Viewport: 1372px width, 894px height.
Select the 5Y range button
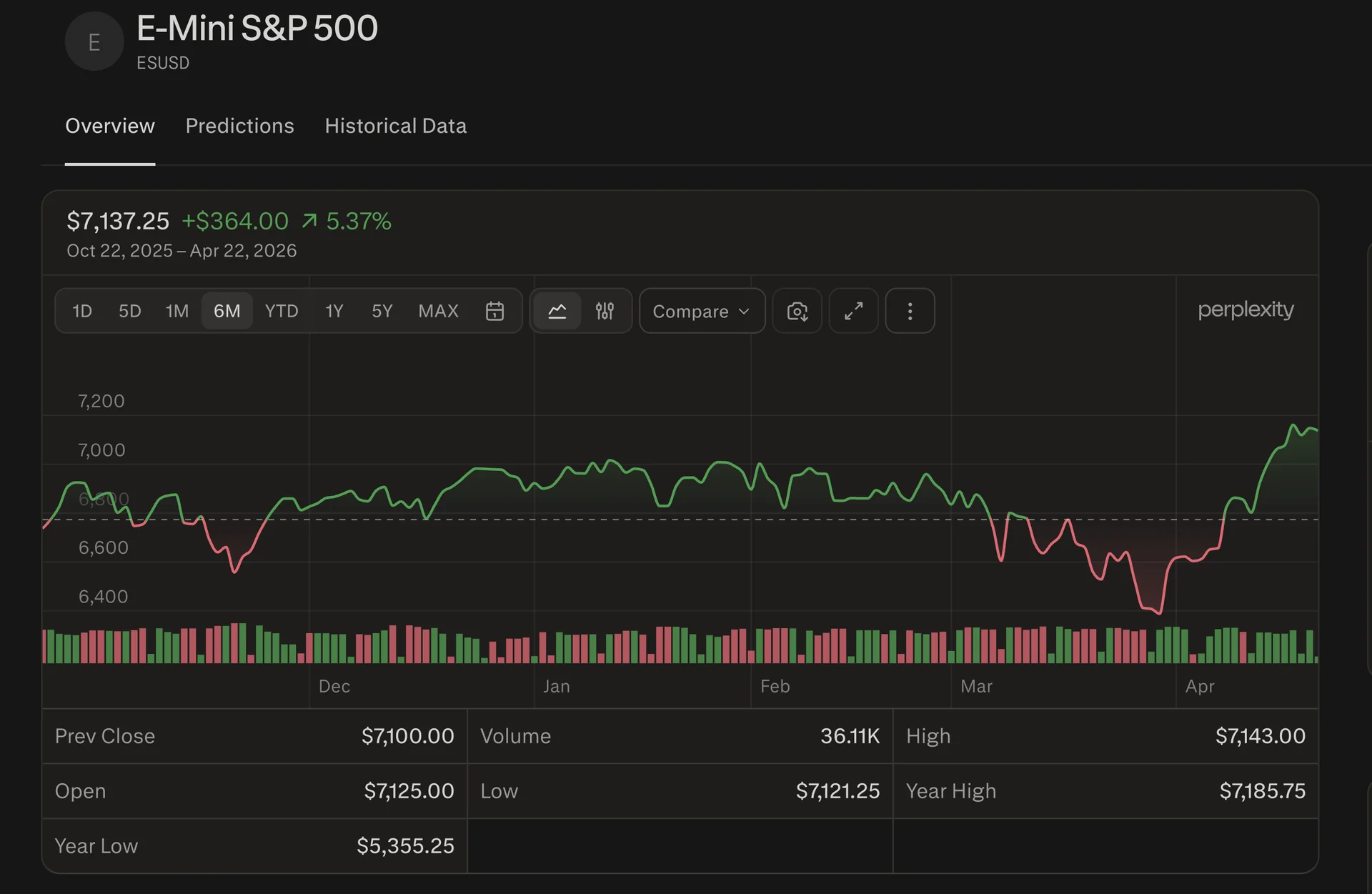[x=382, y=311]
